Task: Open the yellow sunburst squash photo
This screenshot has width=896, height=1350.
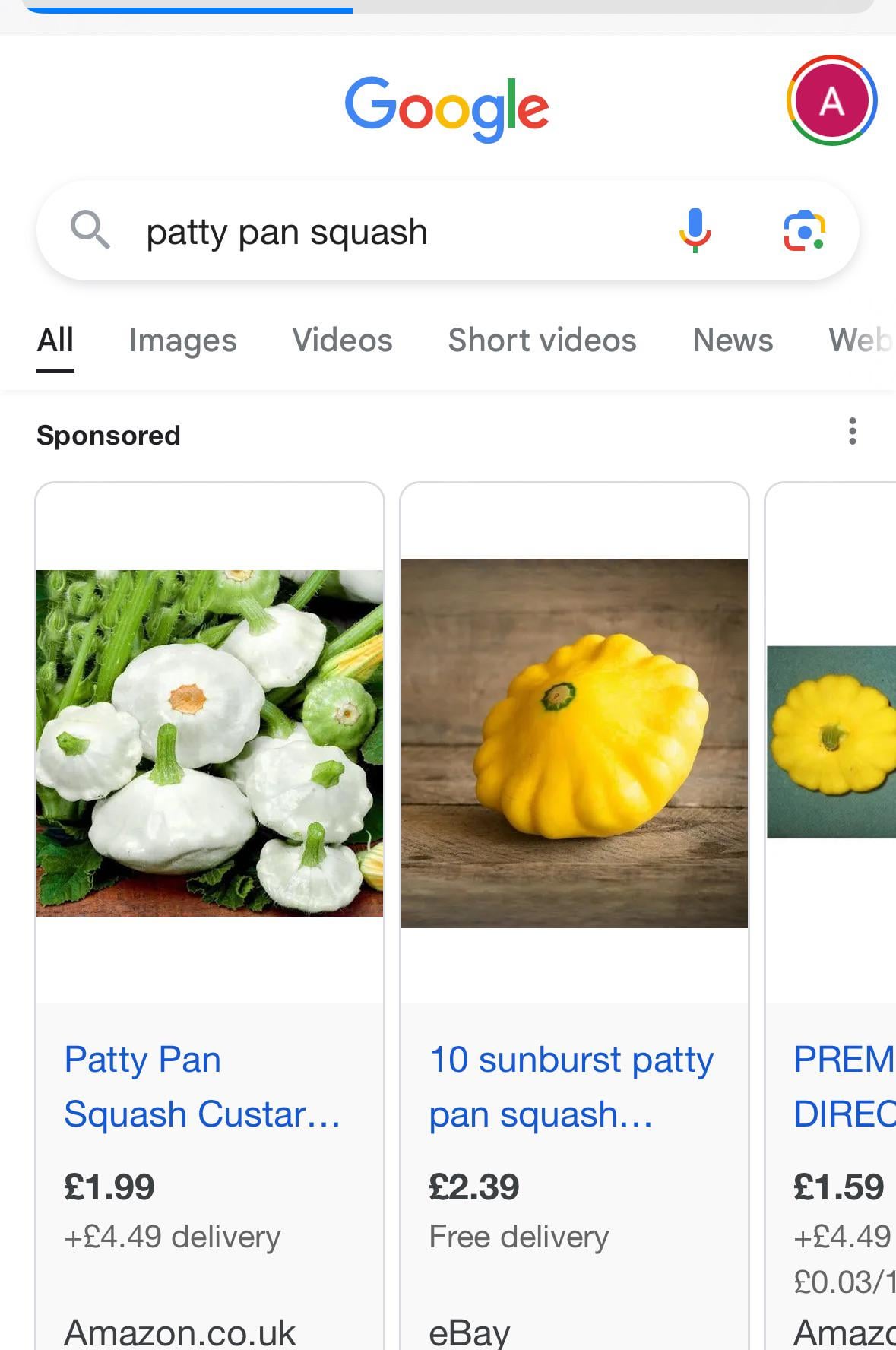Action: pos(575,743)
